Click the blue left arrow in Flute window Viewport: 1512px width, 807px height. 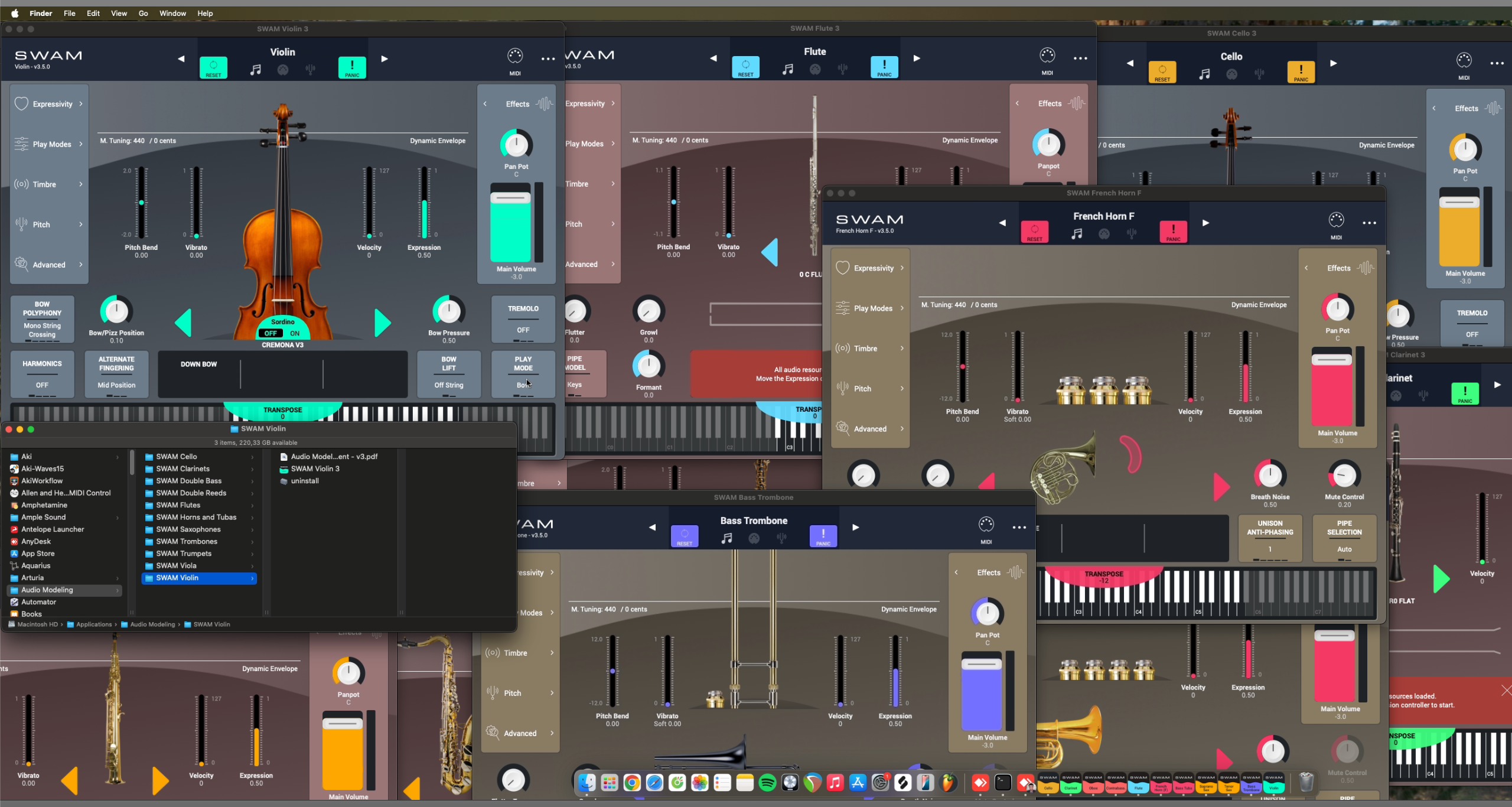pyautogui.click(x=770, y=253)
